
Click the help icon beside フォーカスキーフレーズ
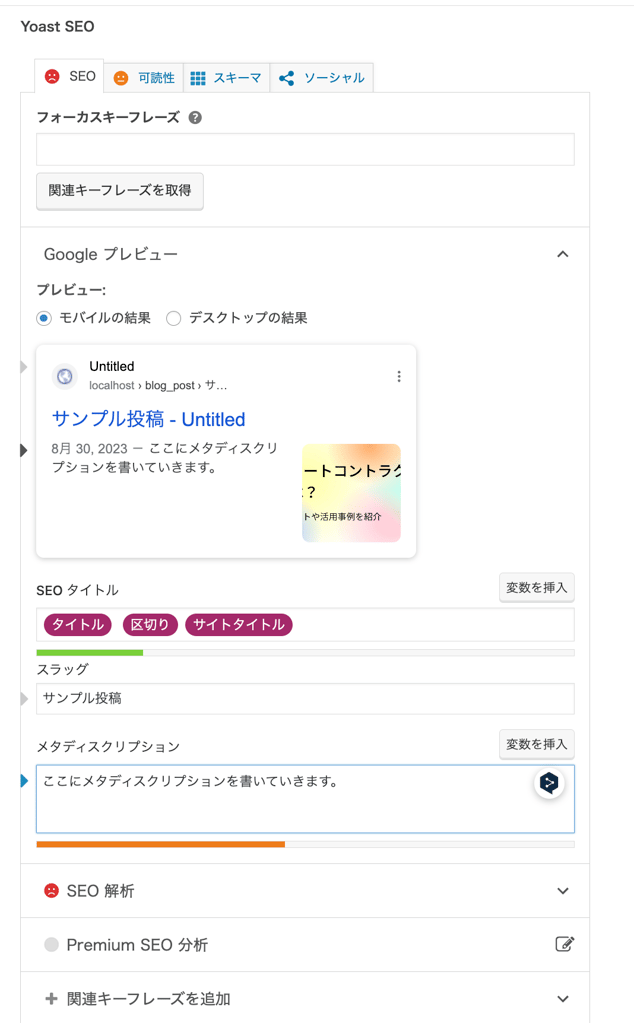(x=195, y=117)
